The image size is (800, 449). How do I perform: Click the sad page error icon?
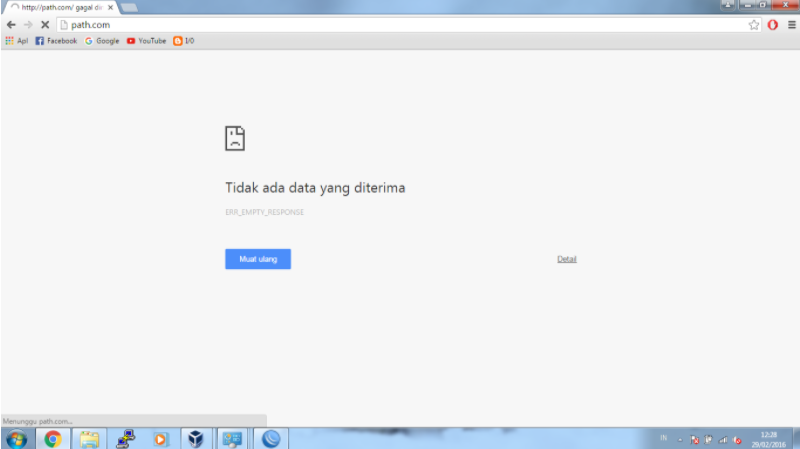235,138
